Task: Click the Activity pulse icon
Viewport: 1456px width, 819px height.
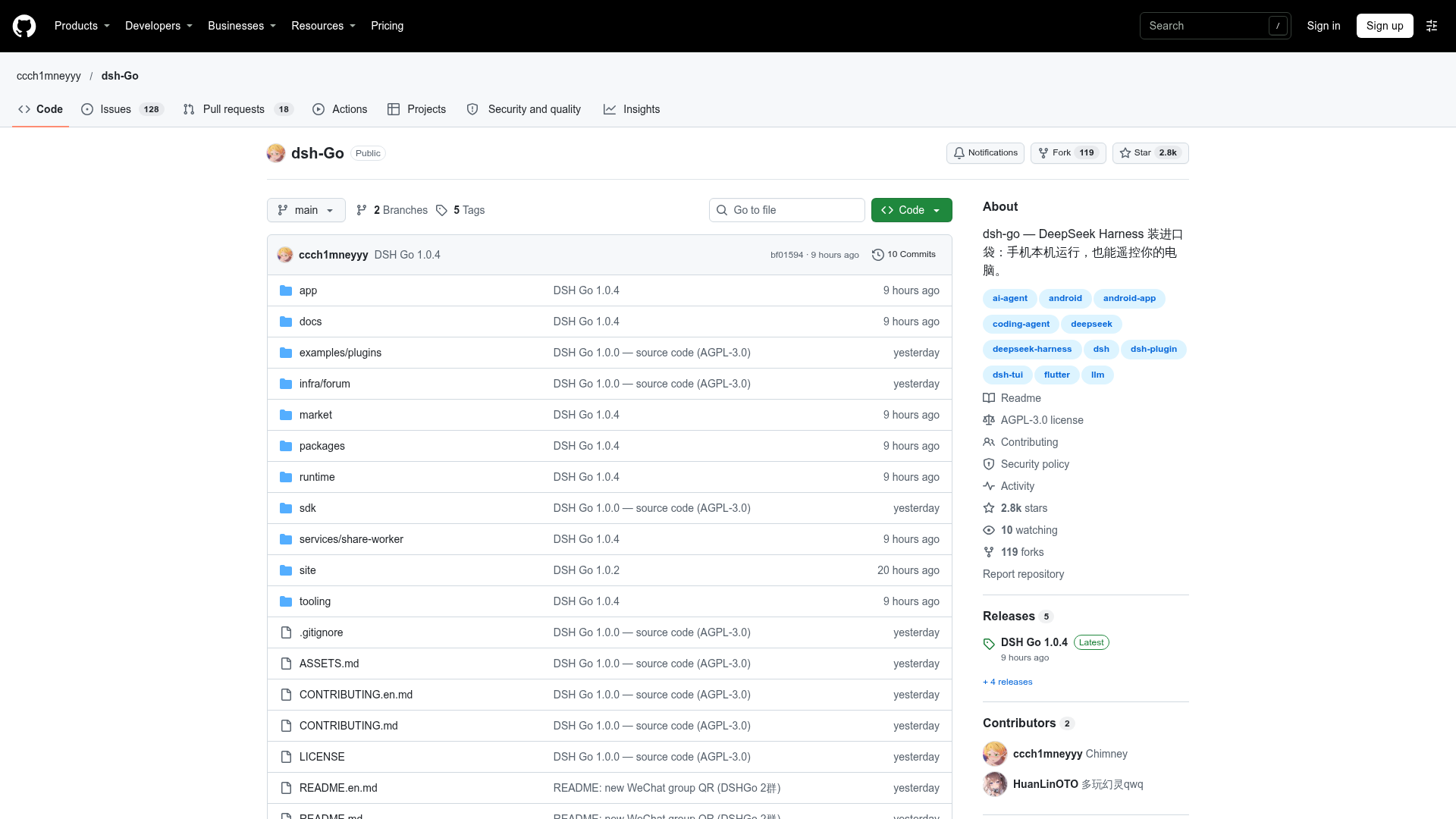Action: [989, 486]
